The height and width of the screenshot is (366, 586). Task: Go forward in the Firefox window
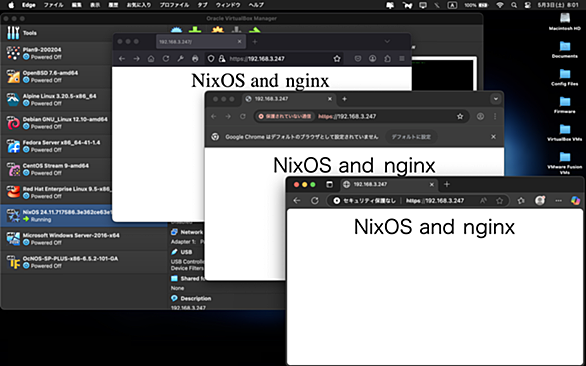pos(136,59)
